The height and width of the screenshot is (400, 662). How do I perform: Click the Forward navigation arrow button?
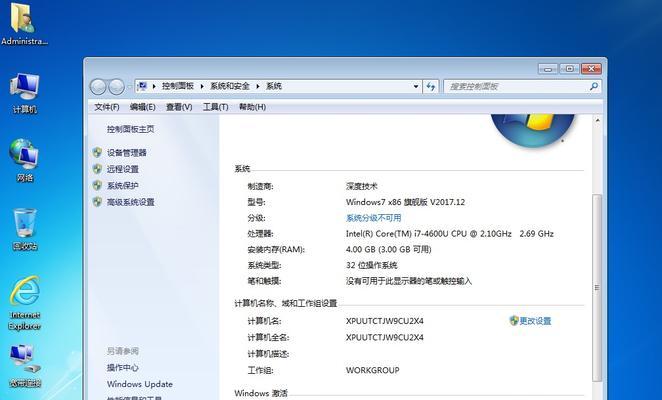point(116,87)
